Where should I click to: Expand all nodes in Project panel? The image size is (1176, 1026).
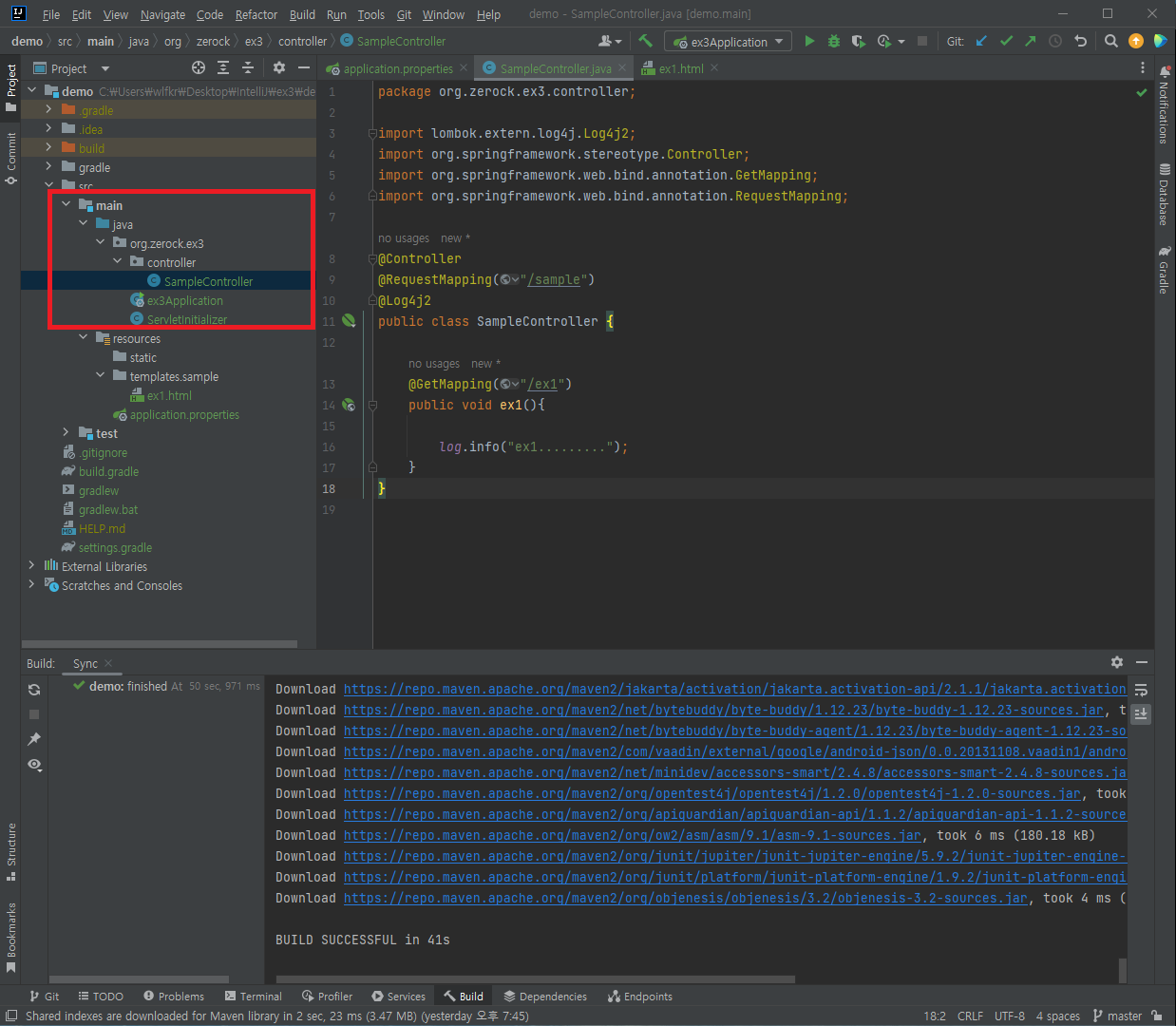[x=222, y=67]
